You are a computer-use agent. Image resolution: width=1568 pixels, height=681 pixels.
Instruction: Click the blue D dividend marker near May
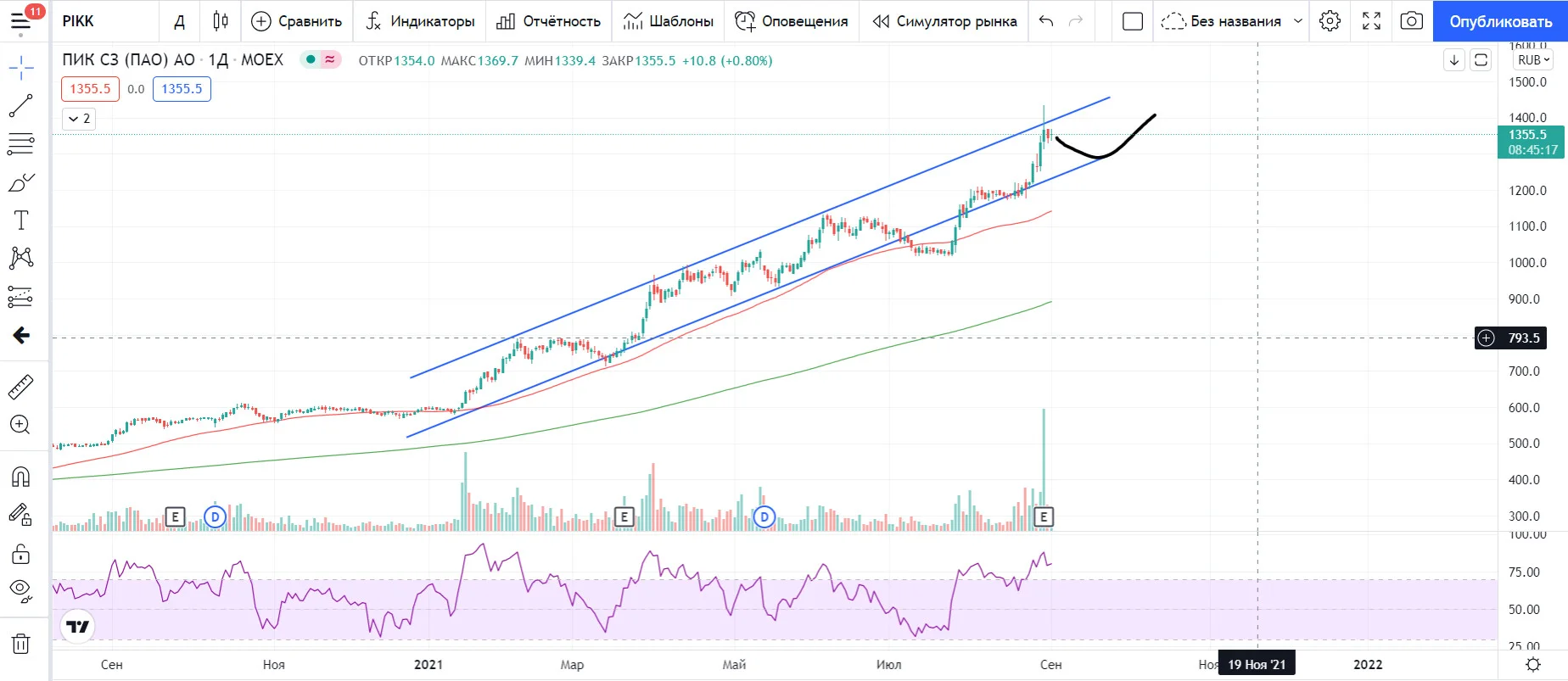[x=764, y=516]
